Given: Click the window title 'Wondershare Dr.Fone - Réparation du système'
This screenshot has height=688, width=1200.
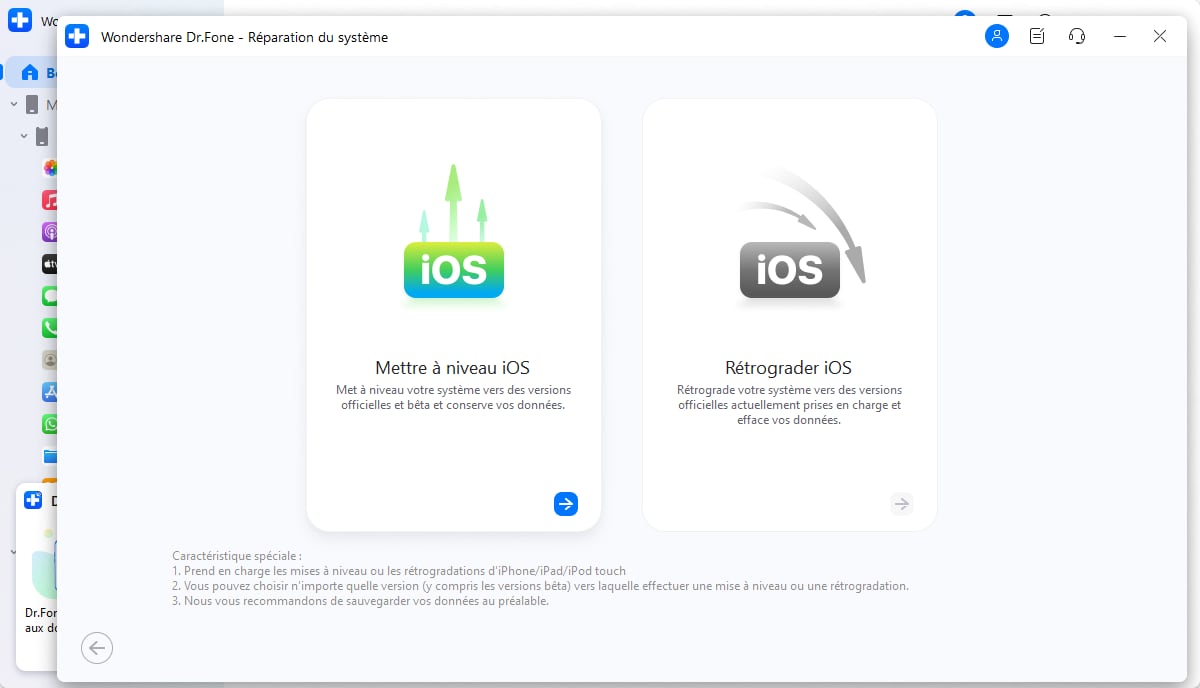Looking at the screenshot, I should (x=244, y=37).
